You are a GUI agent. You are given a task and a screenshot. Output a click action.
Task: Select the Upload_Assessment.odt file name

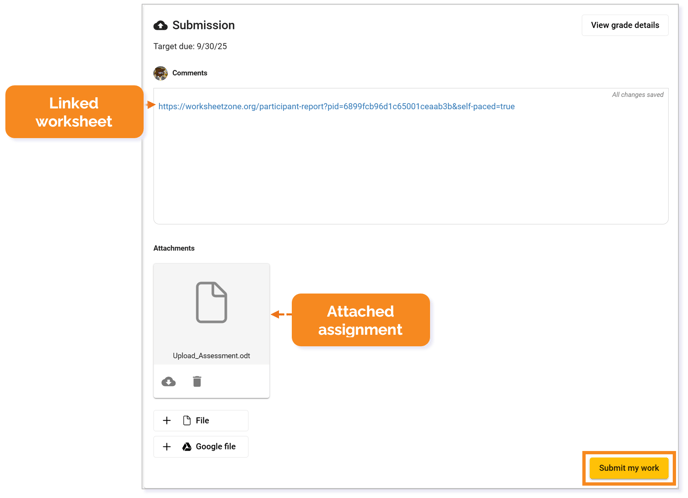[x=211, y=356]
